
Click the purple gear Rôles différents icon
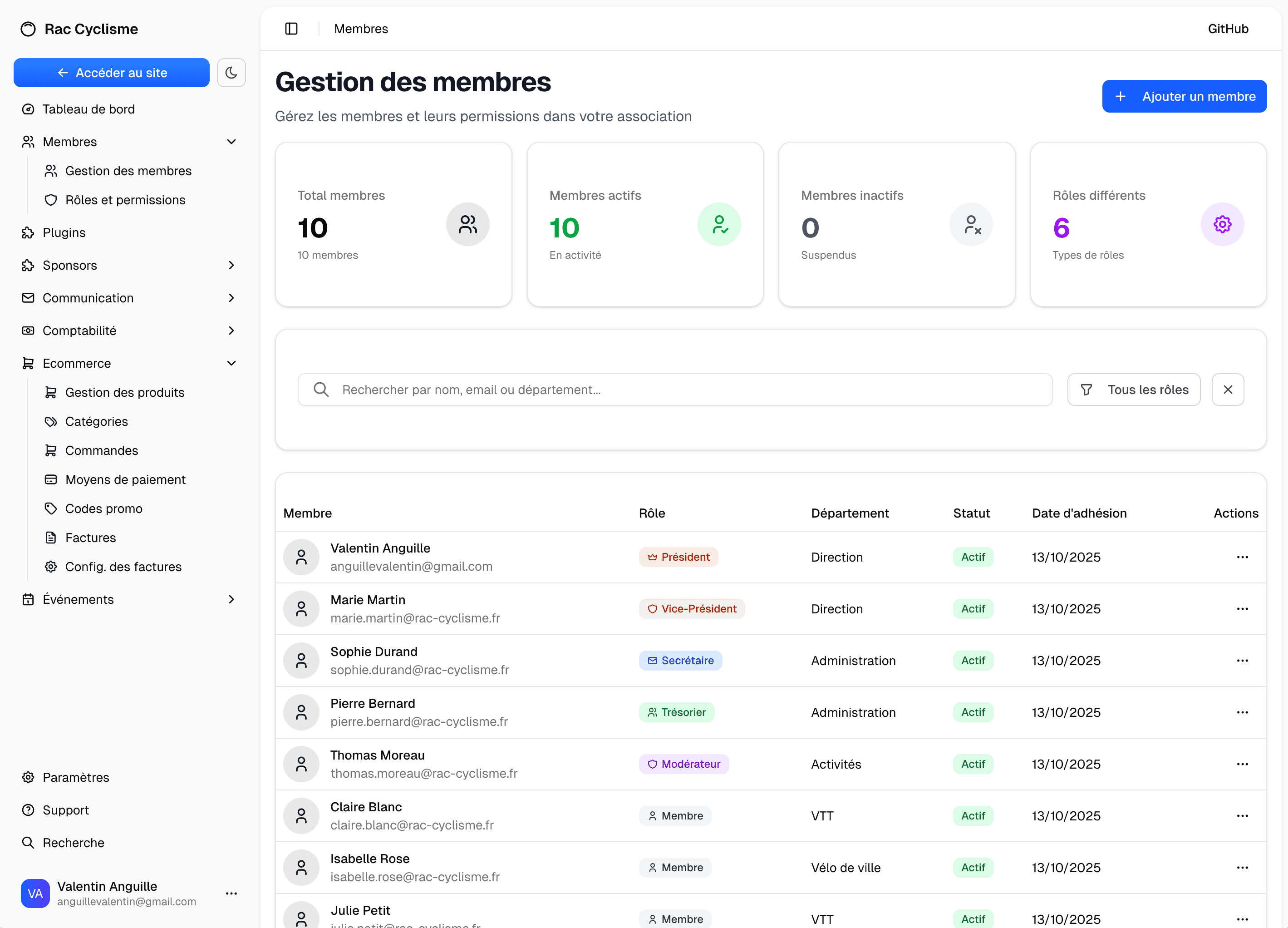pos(1222,224)
